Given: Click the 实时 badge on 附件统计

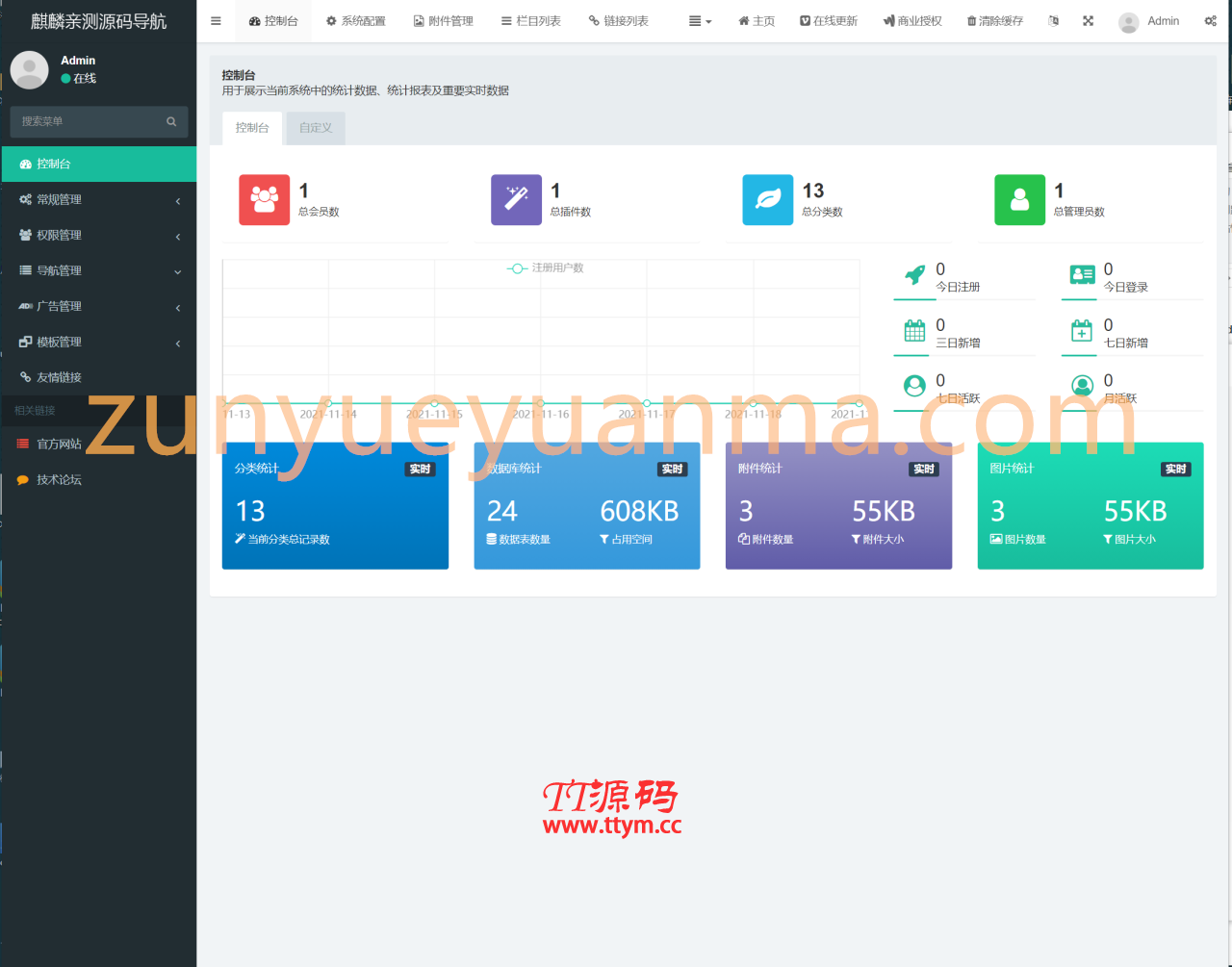Looking at the screenshot, I should click(x=924, y=470).
